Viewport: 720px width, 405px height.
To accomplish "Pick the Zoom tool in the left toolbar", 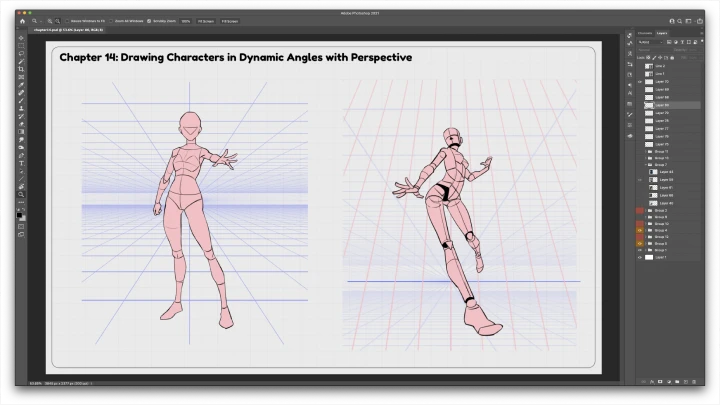I will point(21,194).
